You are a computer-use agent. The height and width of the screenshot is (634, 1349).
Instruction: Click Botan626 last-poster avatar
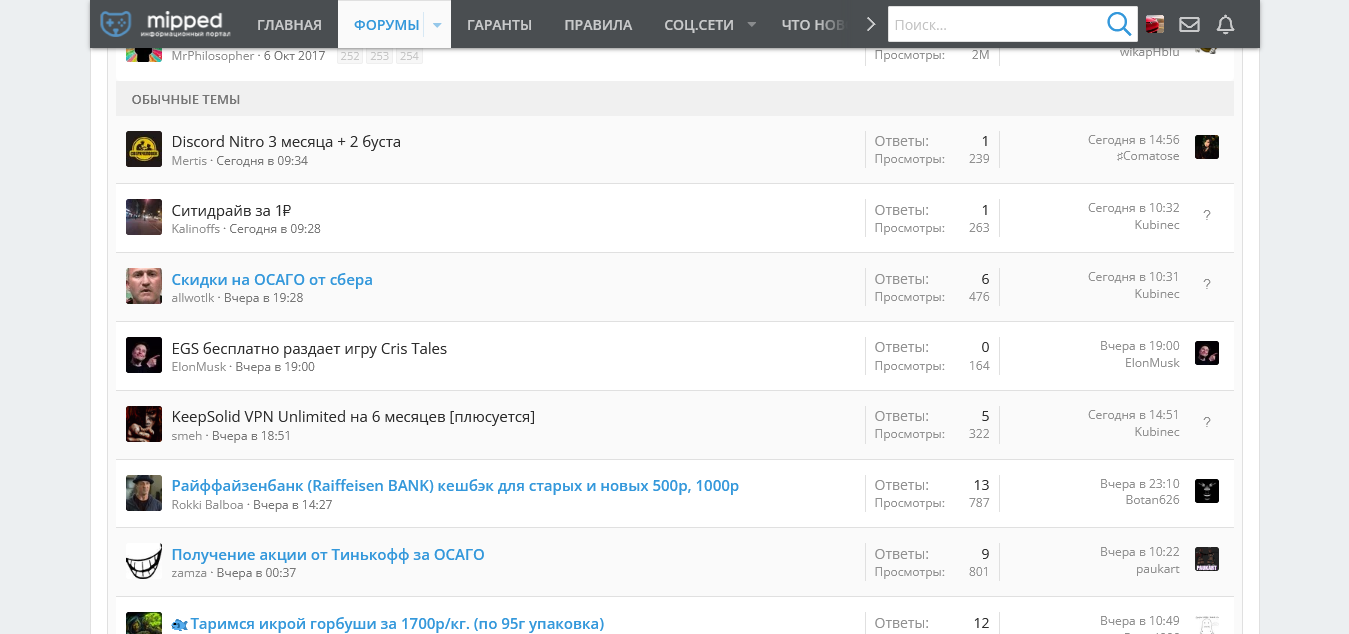click(1207, 491)
